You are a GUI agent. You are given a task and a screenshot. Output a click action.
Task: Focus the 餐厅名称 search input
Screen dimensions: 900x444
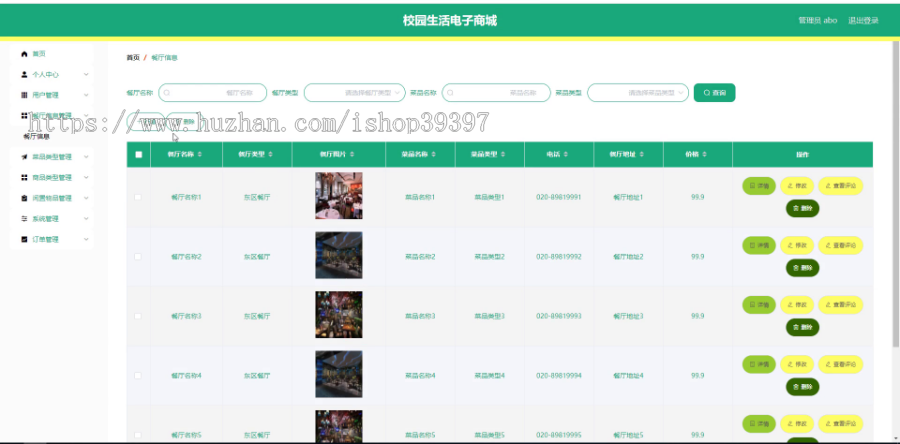(x=212, y=92)
